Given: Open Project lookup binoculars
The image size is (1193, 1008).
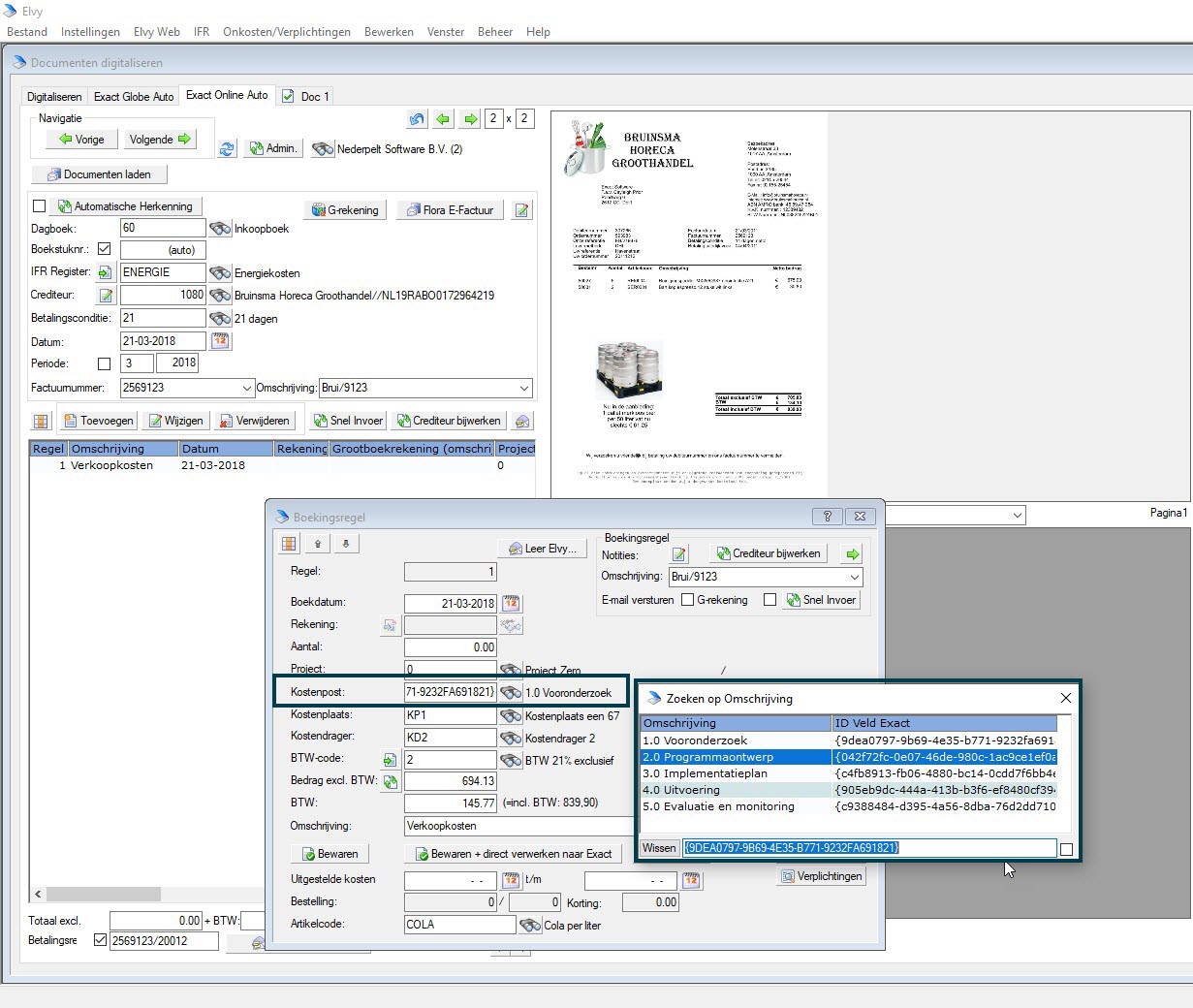Looking at the screenshot, I should [x=511, y=670].
